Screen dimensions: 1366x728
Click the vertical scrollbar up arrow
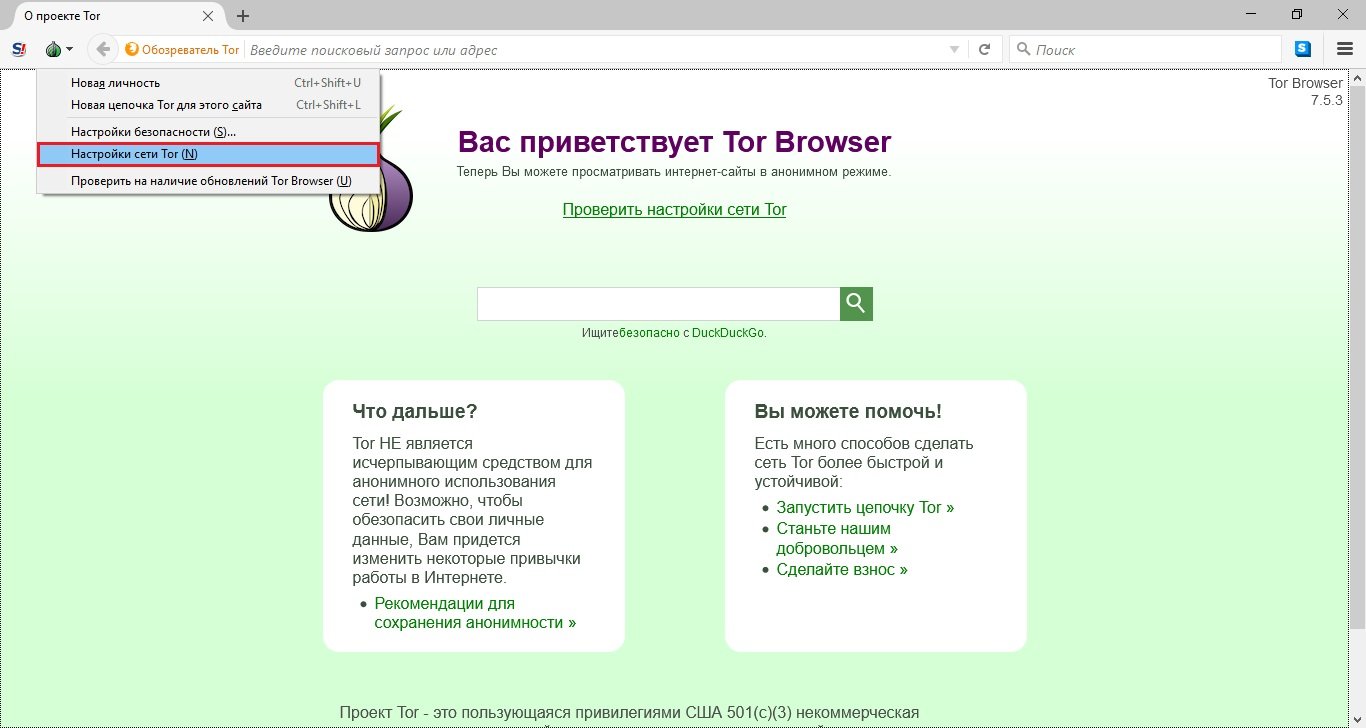tap(1358, 77)
